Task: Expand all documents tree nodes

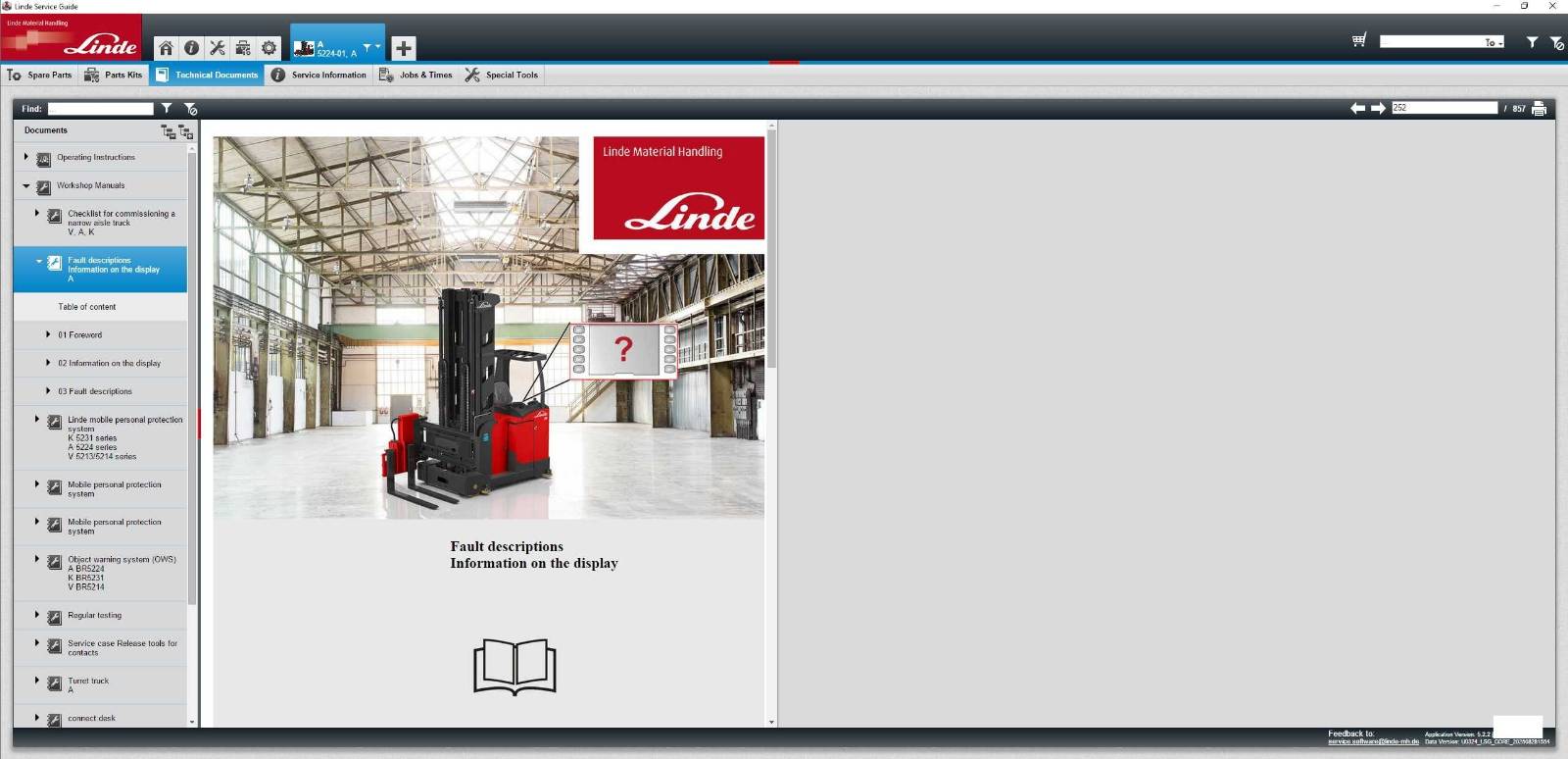Action: [185, 131]
